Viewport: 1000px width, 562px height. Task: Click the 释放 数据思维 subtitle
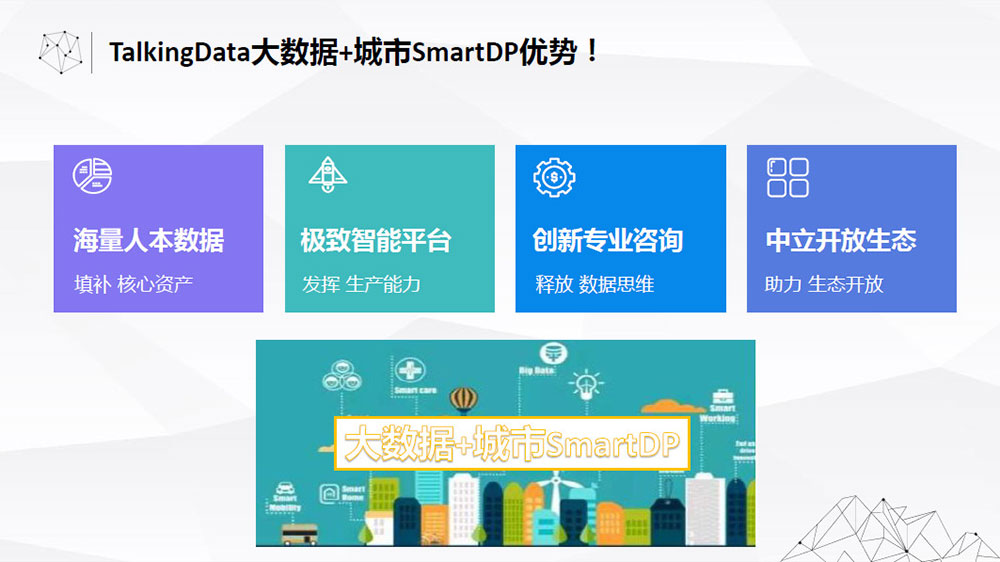(594, 284)
